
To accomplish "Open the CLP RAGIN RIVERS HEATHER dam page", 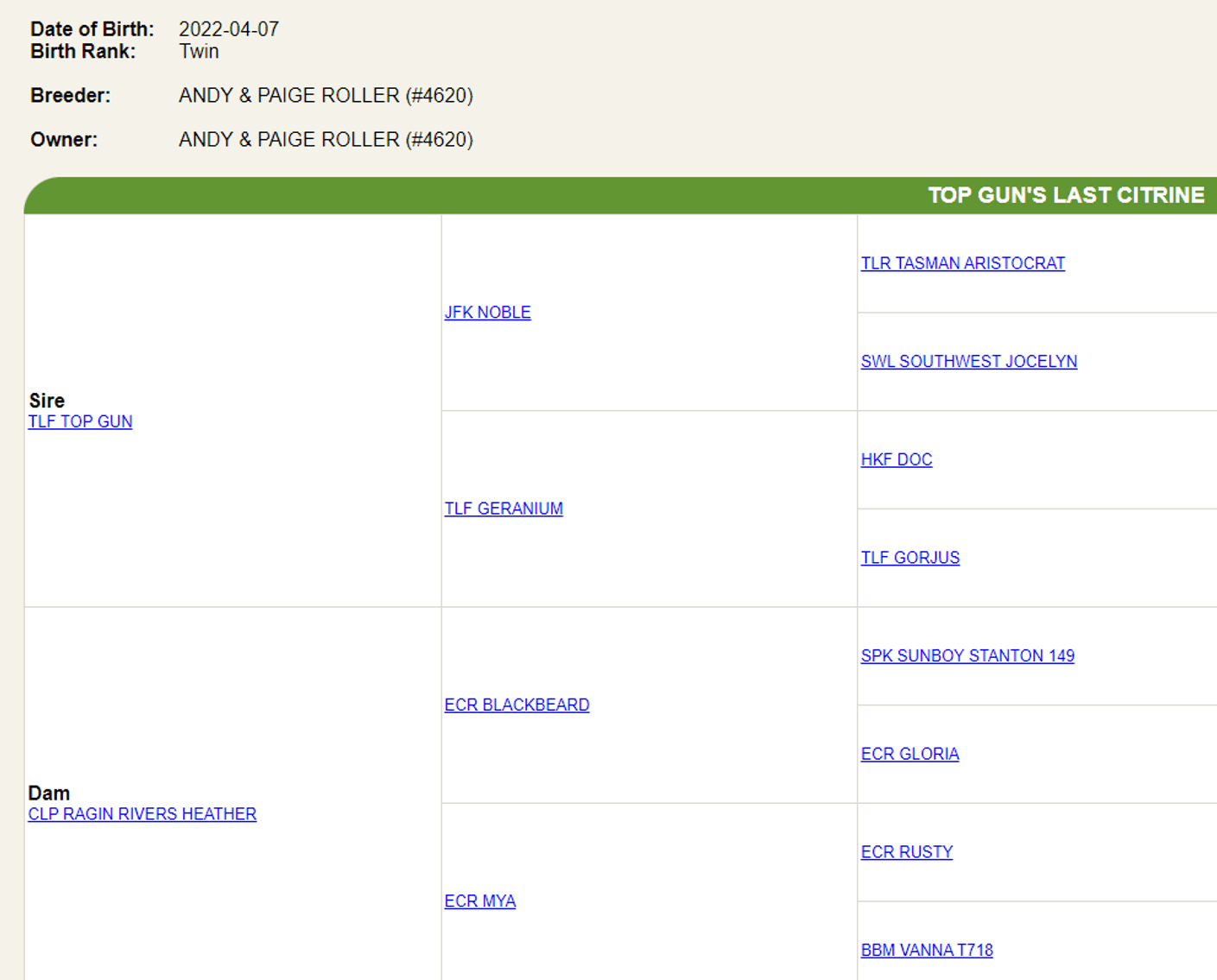I will point(142,813).
